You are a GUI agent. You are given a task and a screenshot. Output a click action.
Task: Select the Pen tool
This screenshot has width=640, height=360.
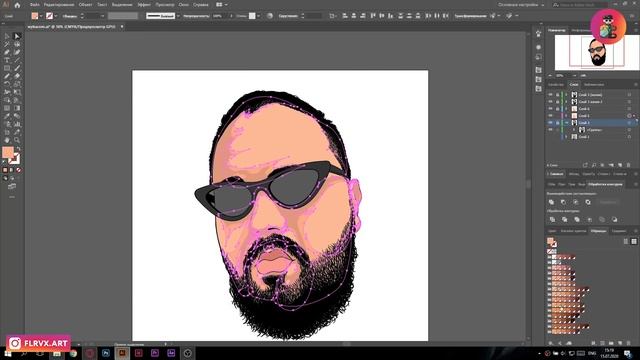tap(7, 52)
